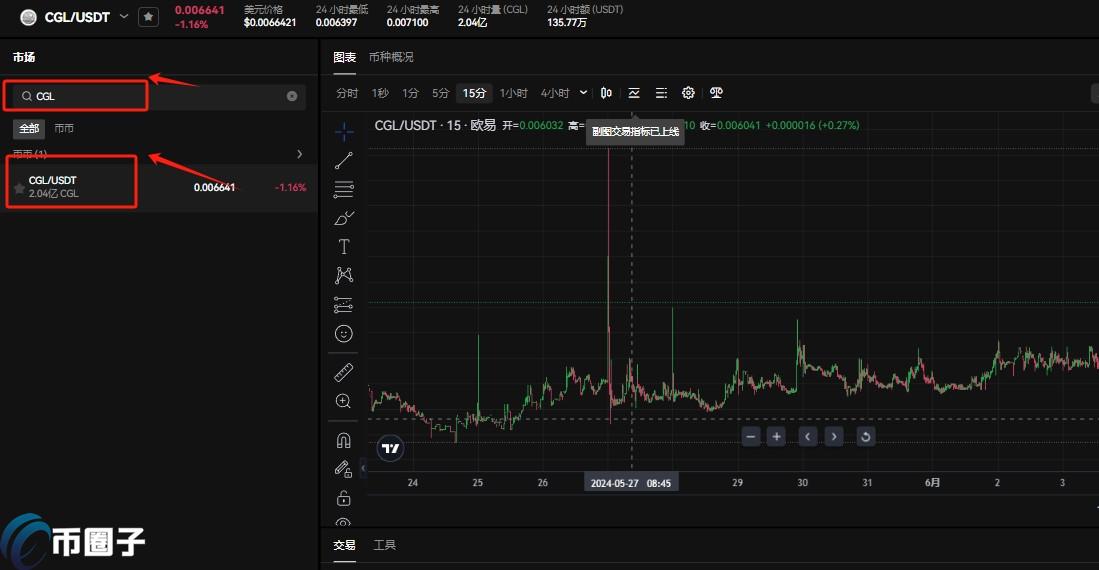The height and width of the screenshot is (570, 1099).
Task: Expand the 币币 results section chevron
Action: click(x=299, y=154)
